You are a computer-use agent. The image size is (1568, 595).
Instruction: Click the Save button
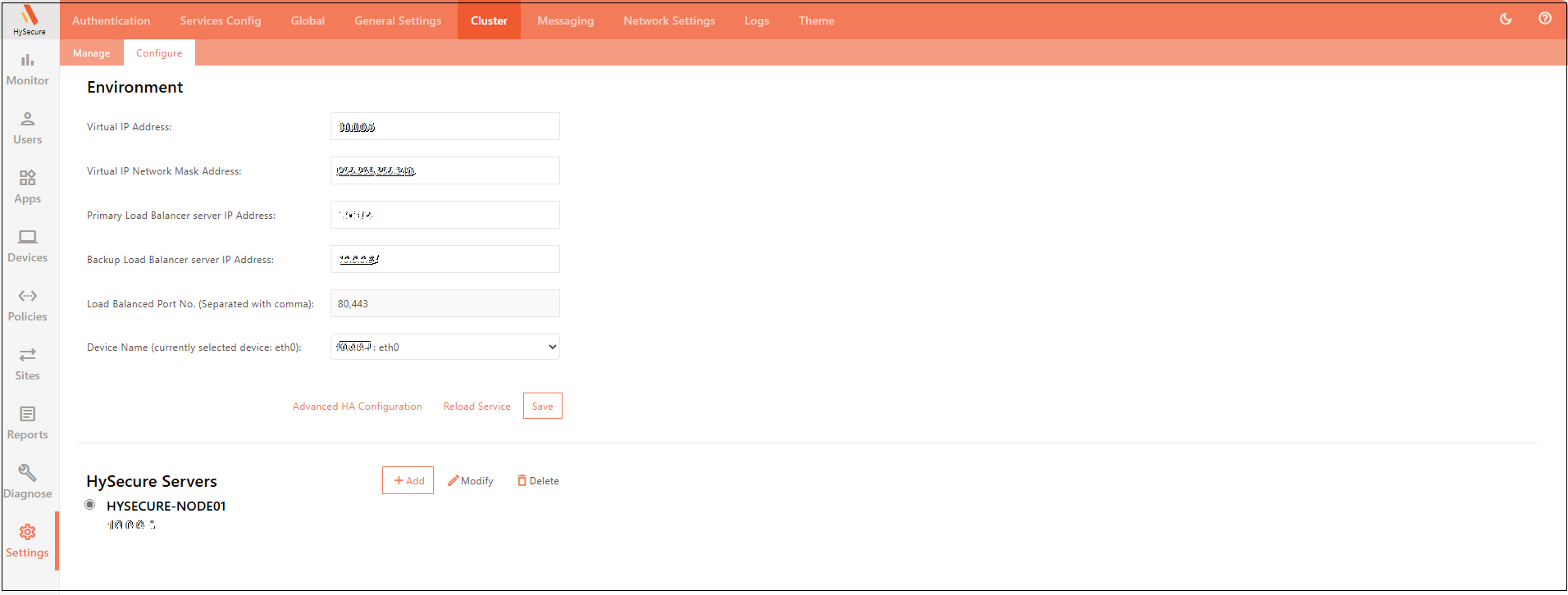click(x=542, y=406)
